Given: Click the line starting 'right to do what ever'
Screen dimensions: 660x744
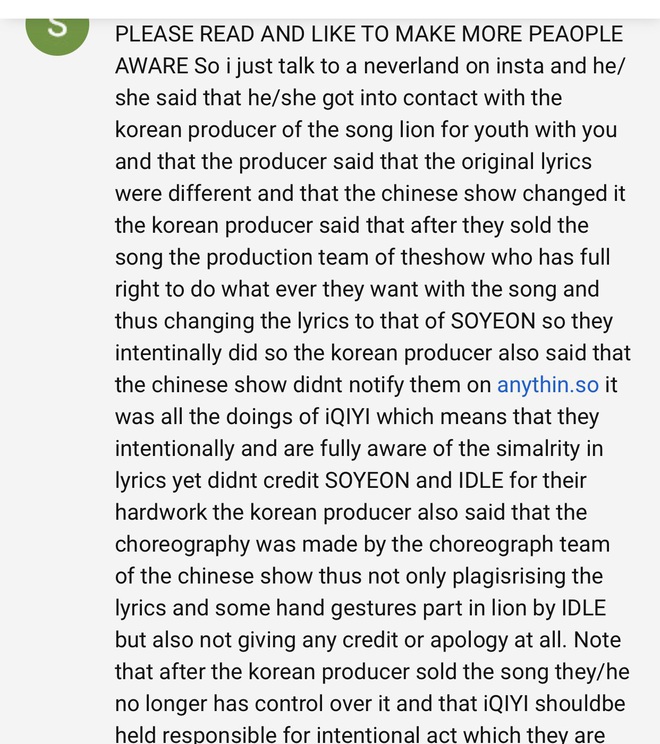Looking at the screenshot, I should point(357,289).
